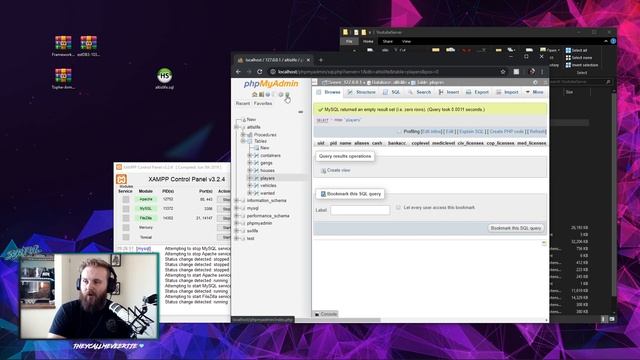This screenshot has height=360, width=640.
Task: Bookmark page with the star icon
Action: tap(503, 71)
